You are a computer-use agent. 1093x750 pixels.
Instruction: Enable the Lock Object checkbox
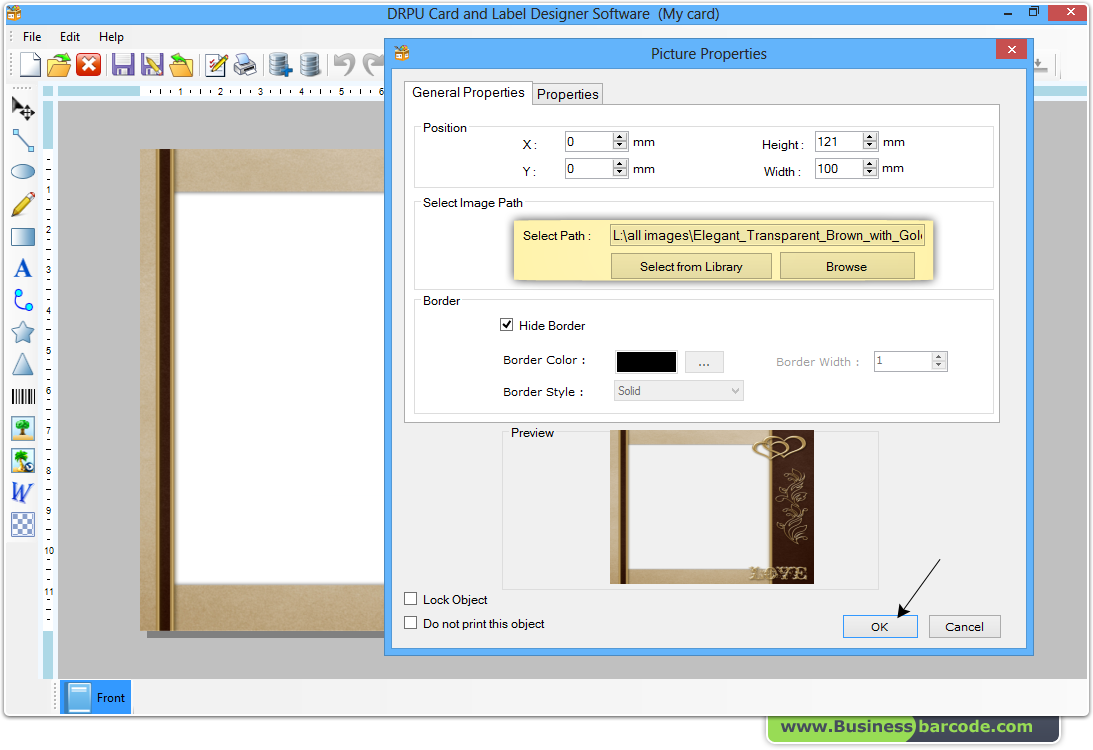pos(410,599)
